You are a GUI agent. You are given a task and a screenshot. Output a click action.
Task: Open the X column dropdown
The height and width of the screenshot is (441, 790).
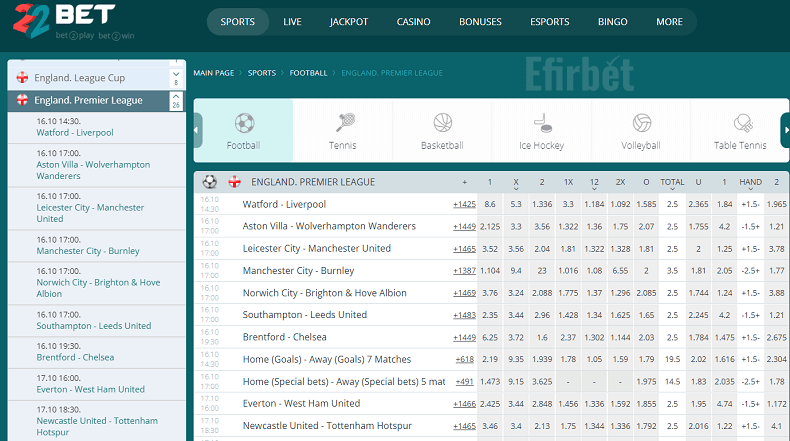point(516,184)
